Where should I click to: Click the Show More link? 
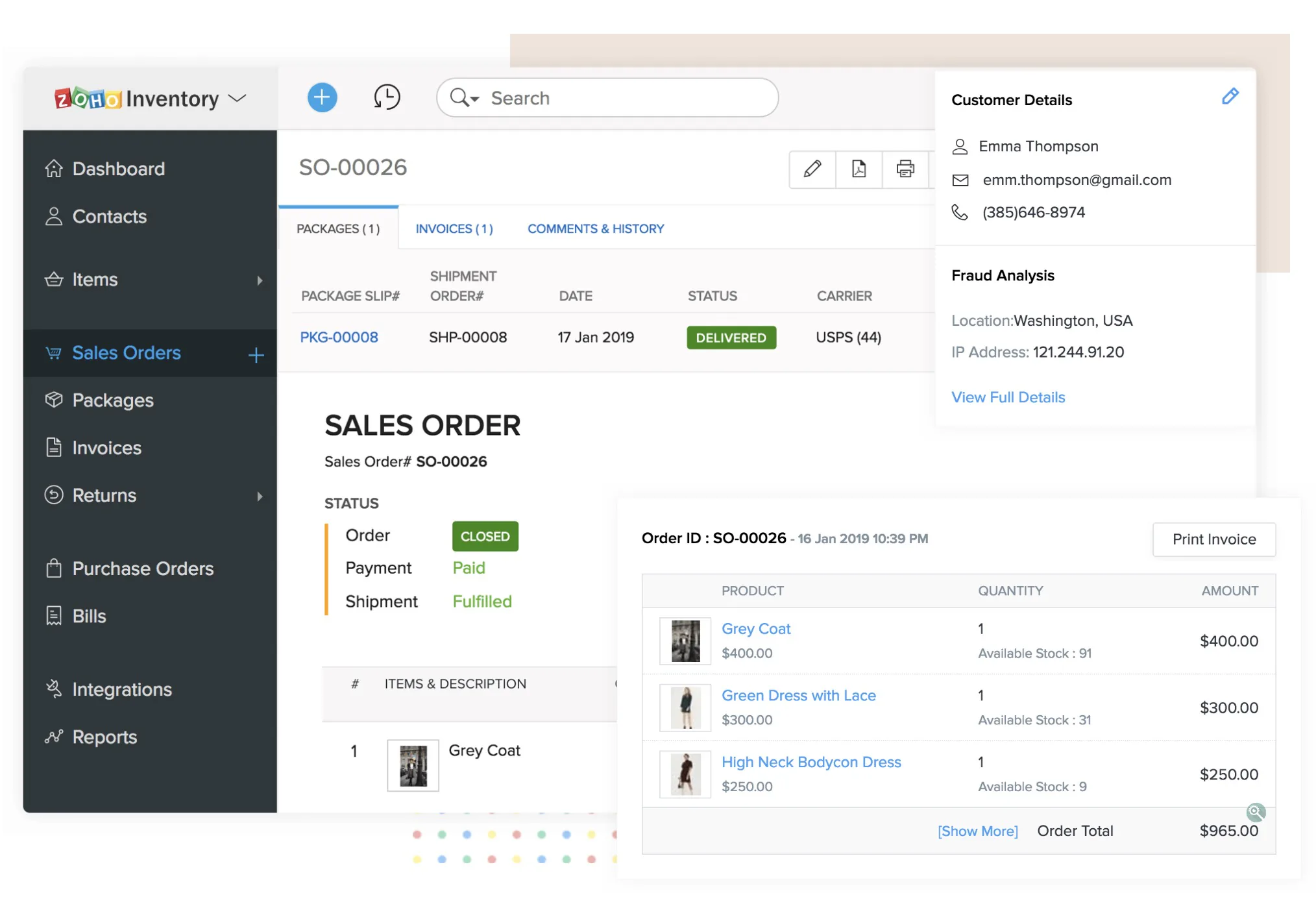[977, 831]
